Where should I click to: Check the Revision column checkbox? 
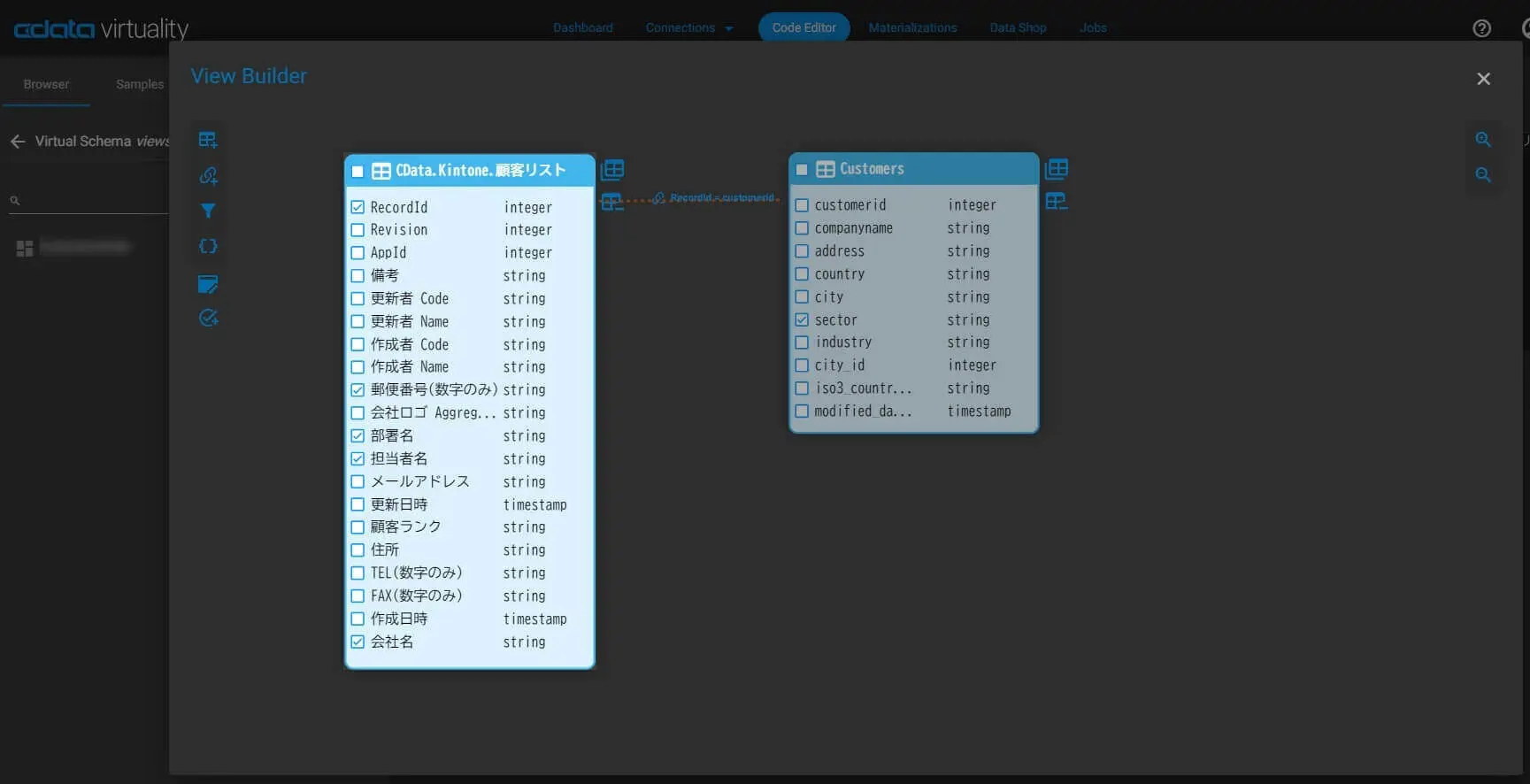click(x=358, y=230)
